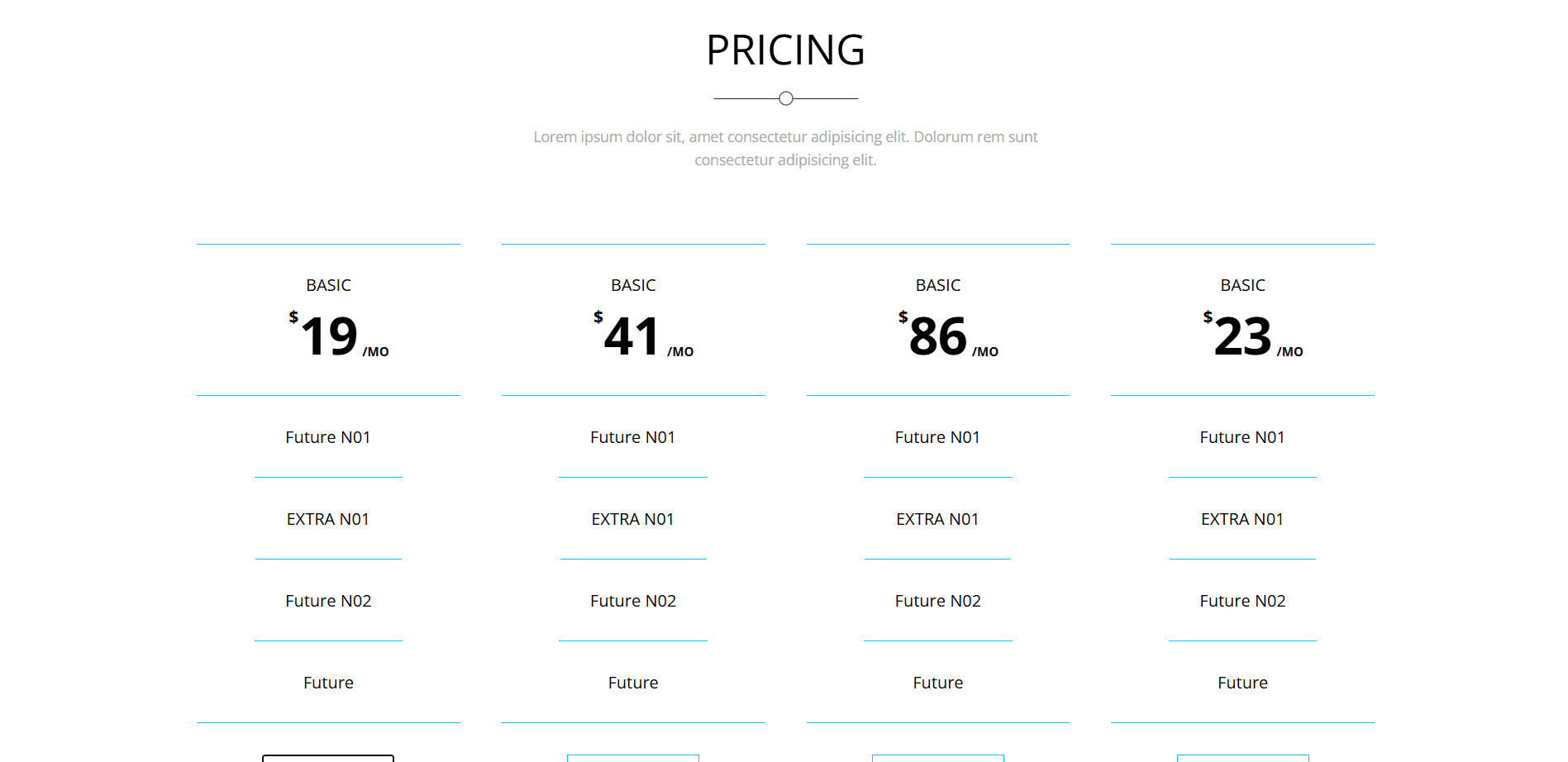Click the outlined button below the $19 plan
The image size is (1568, 762).
(327, 756)
